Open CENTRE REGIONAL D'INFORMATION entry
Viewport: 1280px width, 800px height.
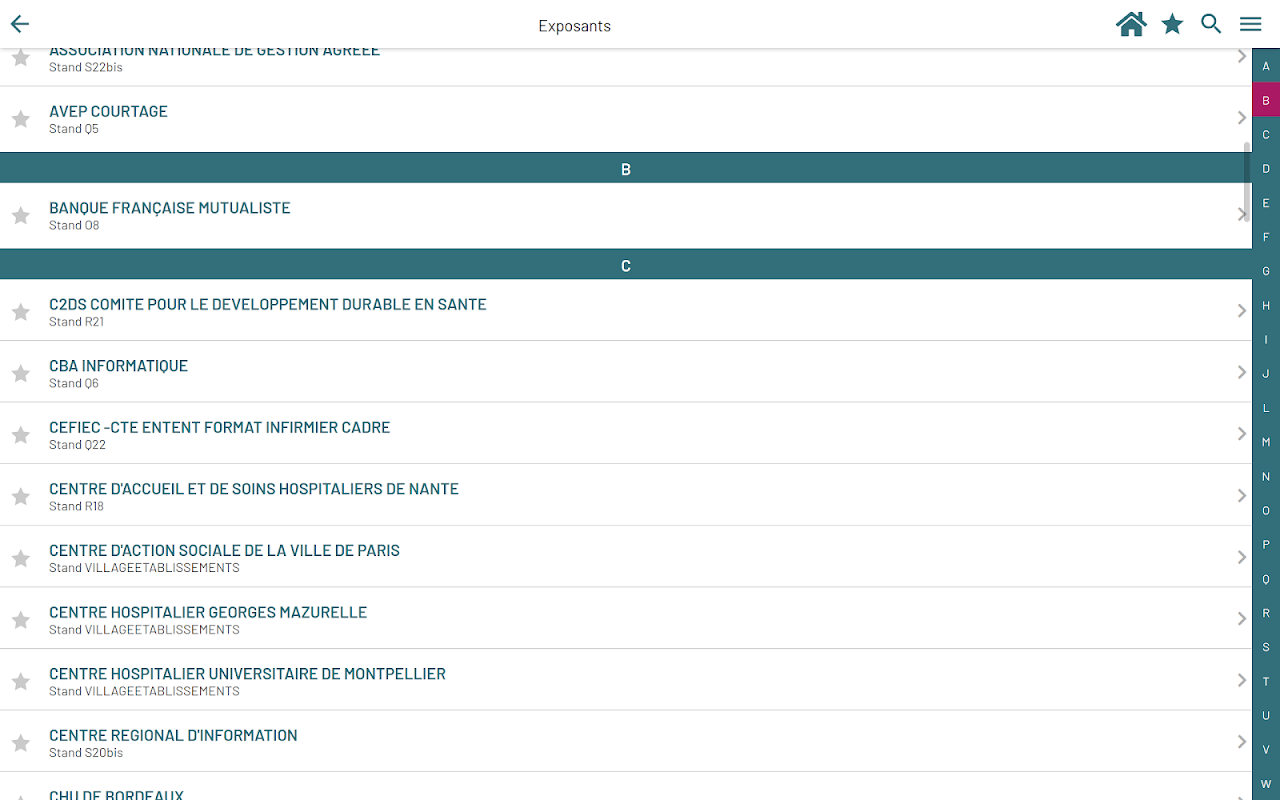click(626, 742)
